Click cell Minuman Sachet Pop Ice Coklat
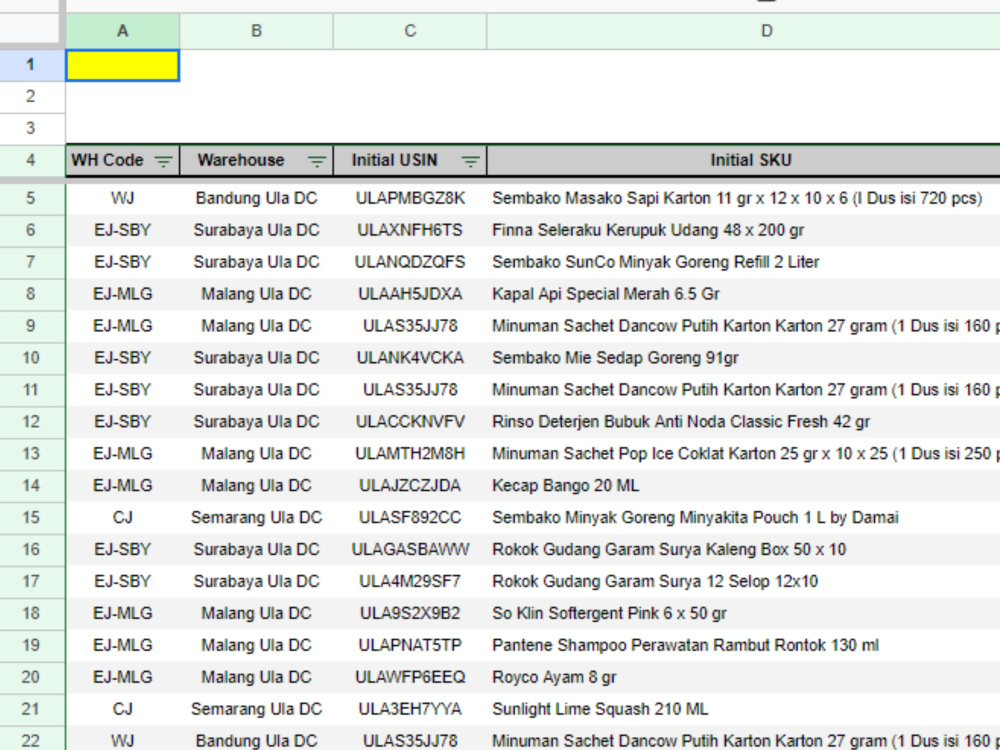Viewport: 1000px width, 750px height. [x=744, y=453]
